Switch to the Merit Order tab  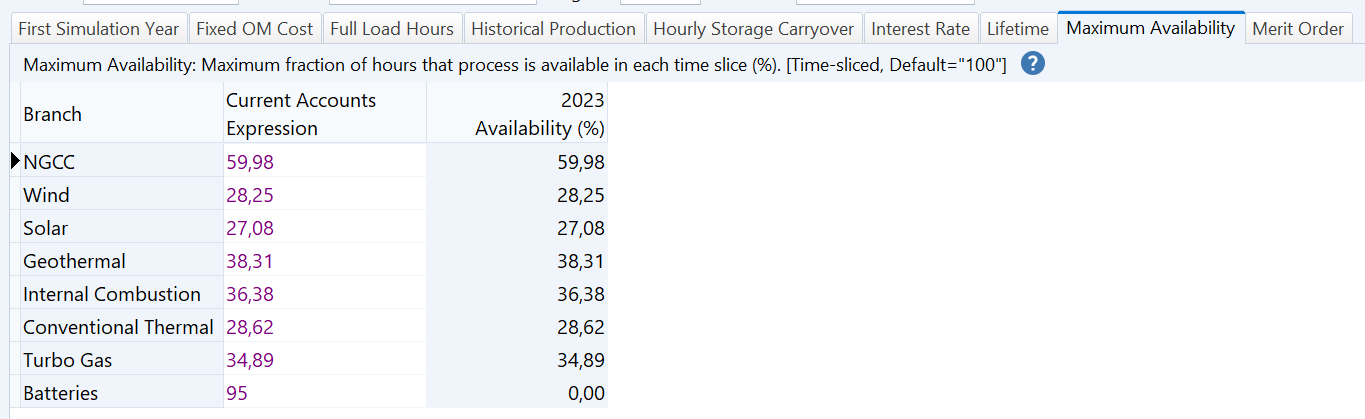1298,29
